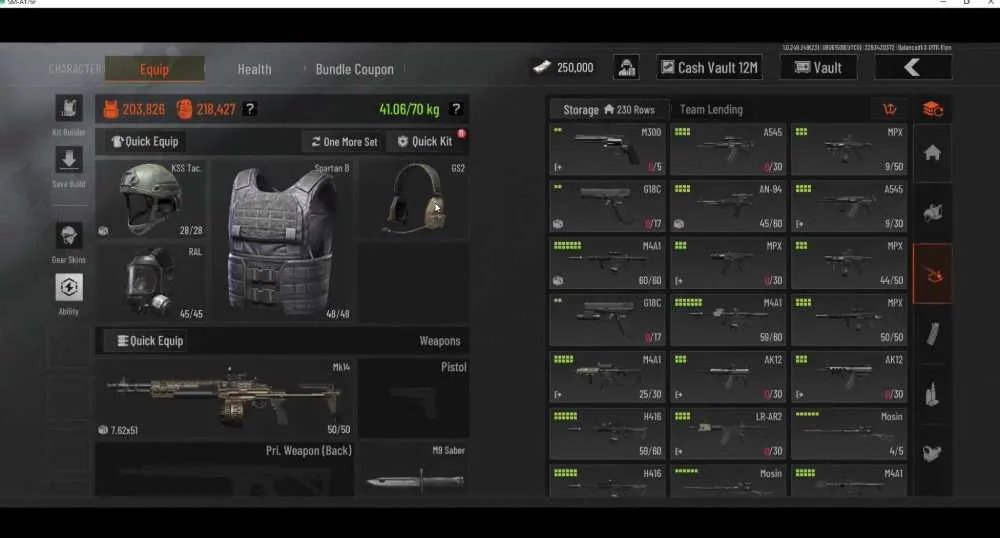Click the Weapons section label
Image resolution: width=1000 pixels, height=538 pixels.
click(440, 341)
